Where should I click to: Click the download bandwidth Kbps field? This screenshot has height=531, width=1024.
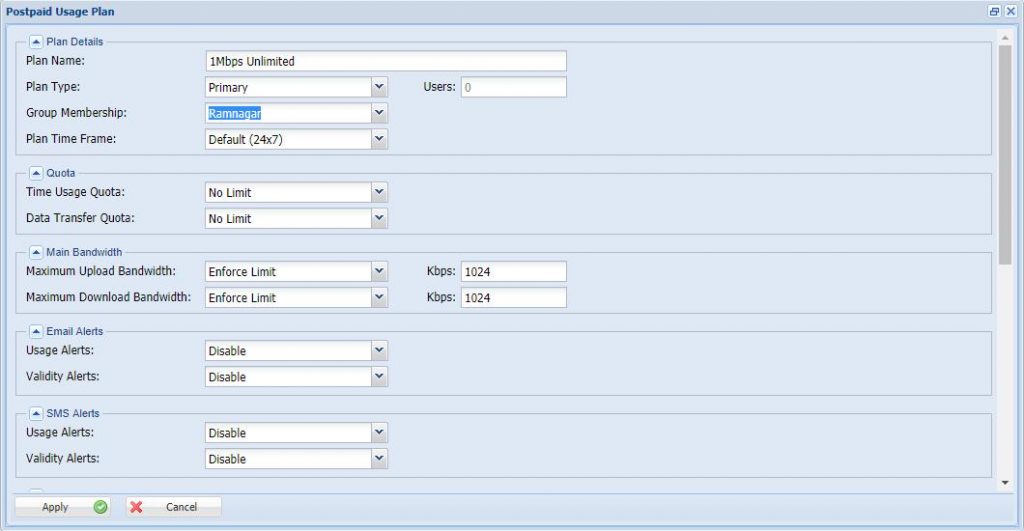pyautogui.click(x=513, y=298)
